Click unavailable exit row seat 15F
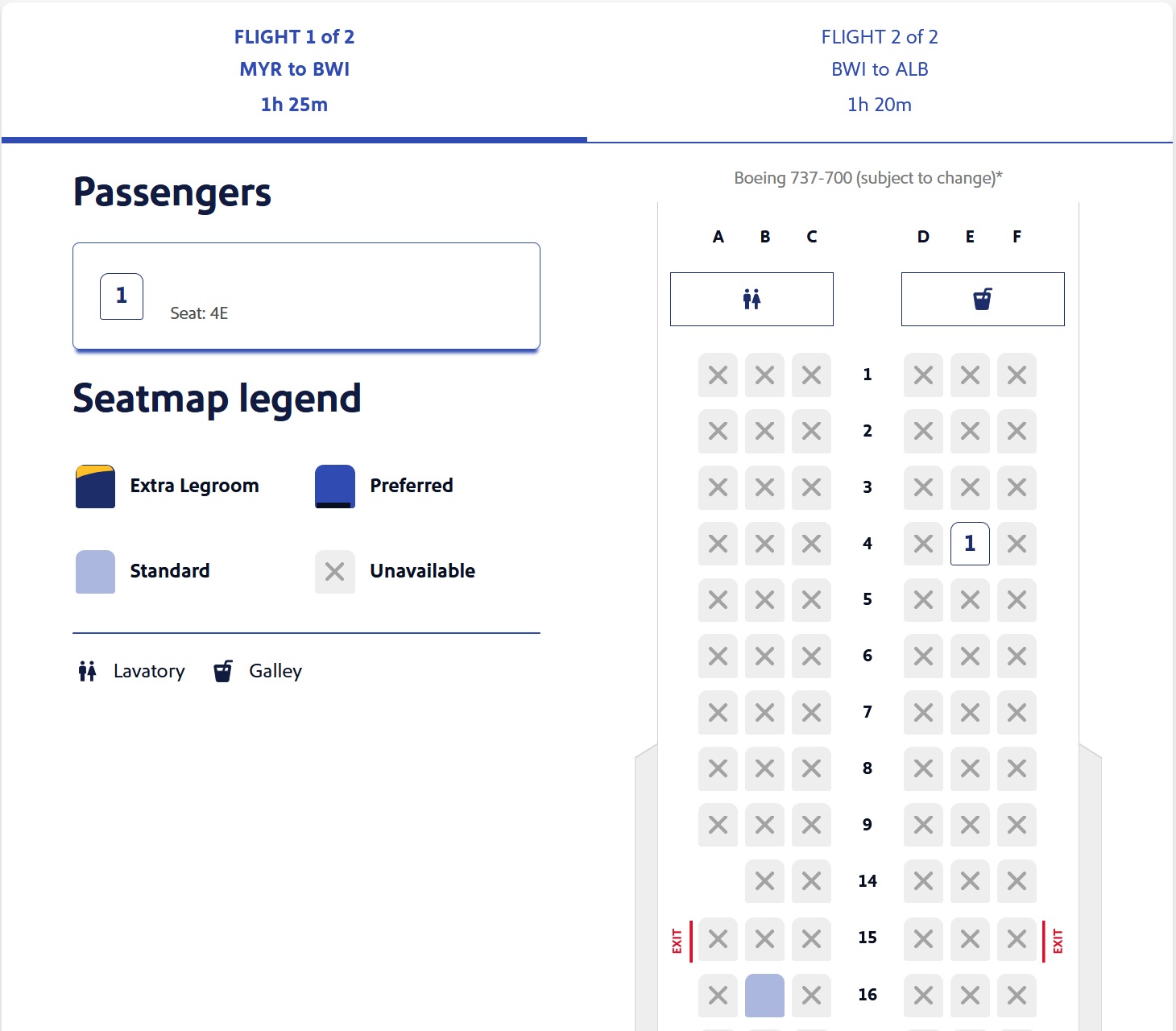1176x1031 pixels. [1017, 938]
